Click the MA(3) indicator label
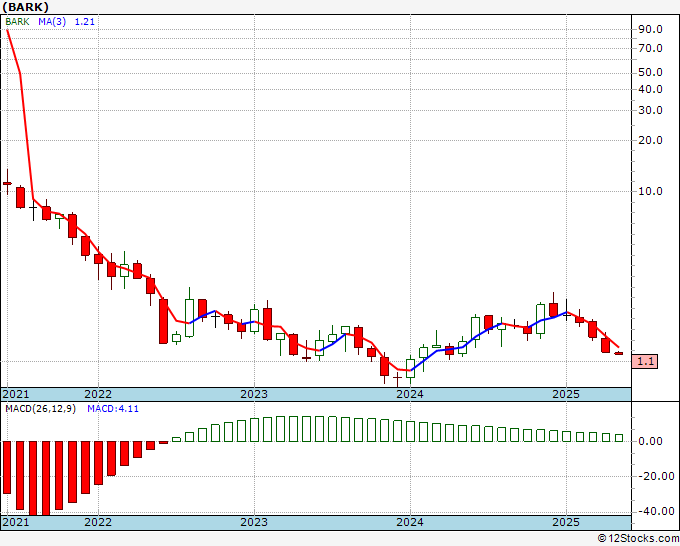Image resolution: width=680 pixels, height=546 pixels. [52, 22]
